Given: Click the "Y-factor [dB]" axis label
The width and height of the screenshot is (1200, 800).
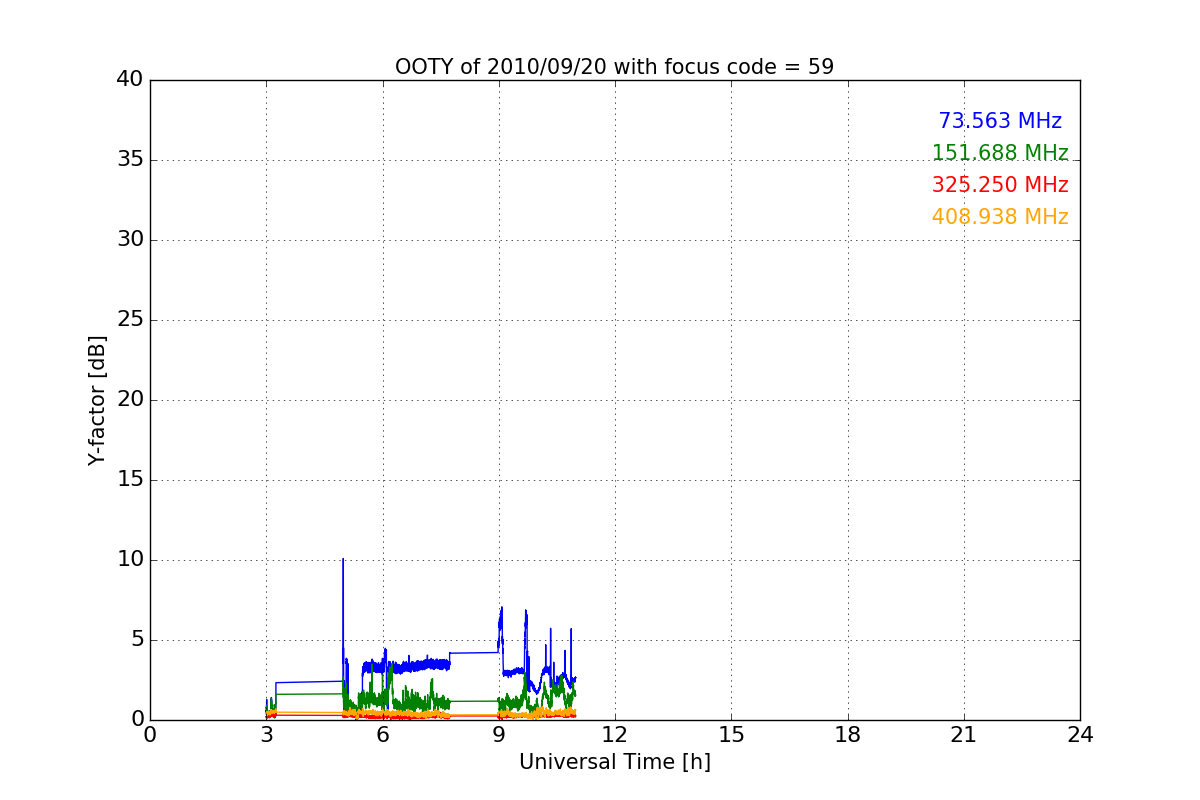Looking at the screenshot, I should click(x=97, y=400).
